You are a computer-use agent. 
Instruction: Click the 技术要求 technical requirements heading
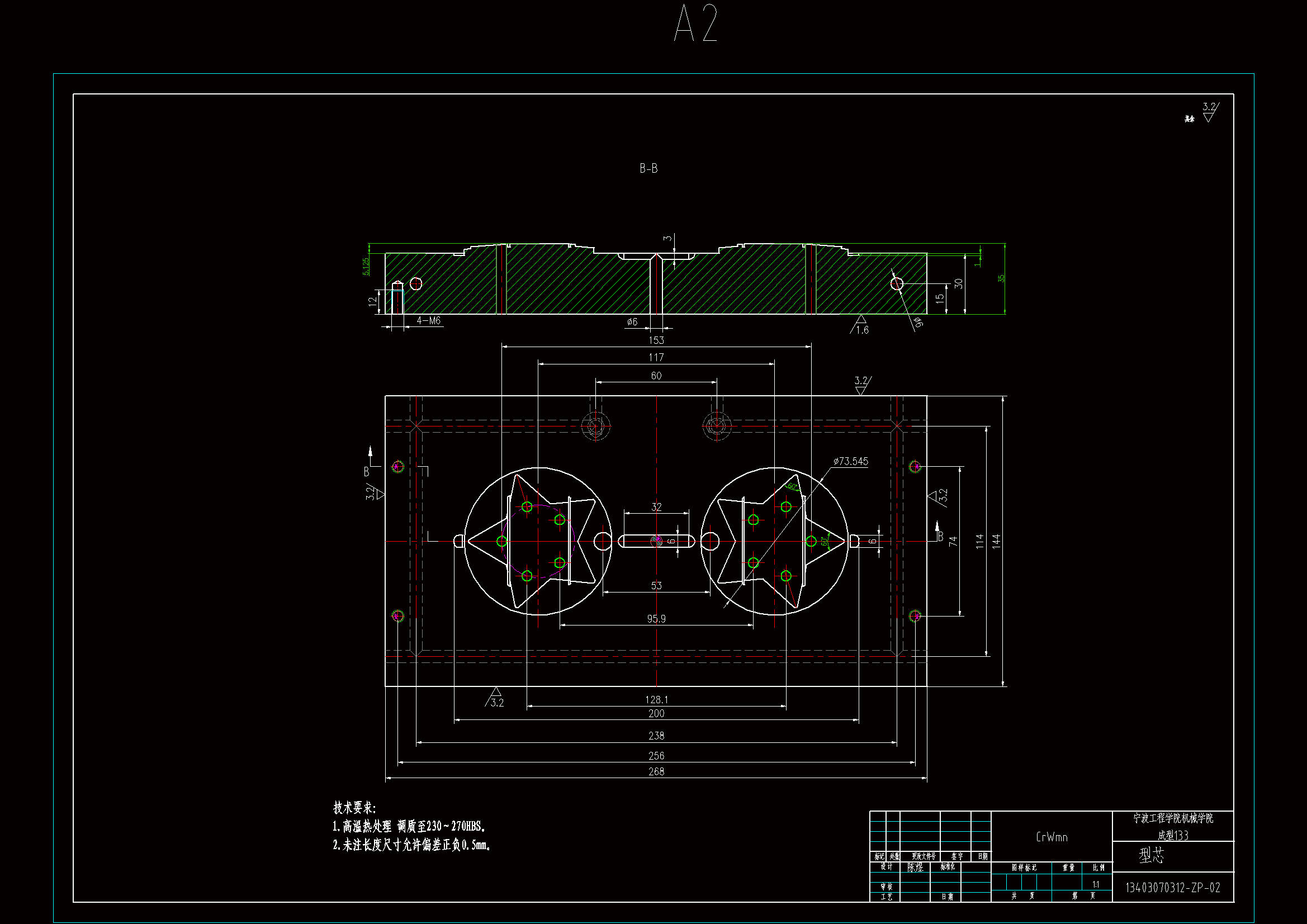click(354, 807)
